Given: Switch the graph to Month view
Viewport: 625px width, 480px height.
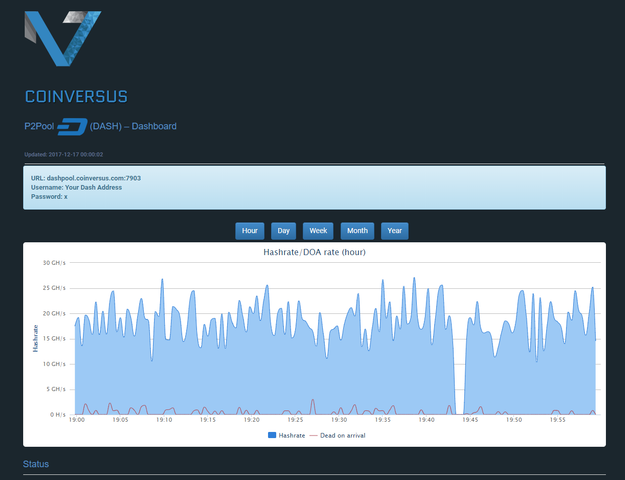Looking at the screenshot, I should (357, 231).
